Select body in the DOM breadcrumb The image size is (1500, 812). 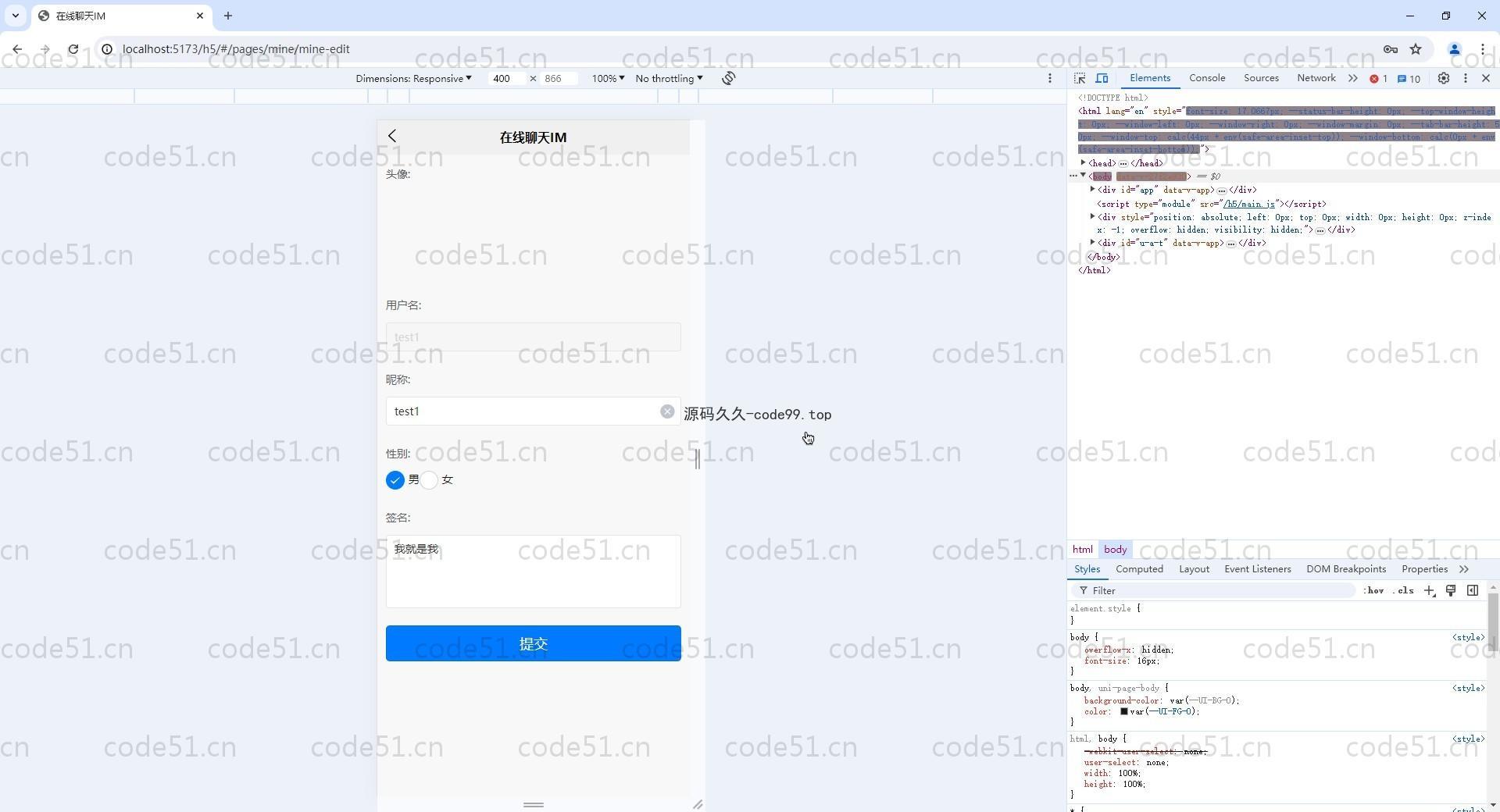click(x=1116, y=550)
